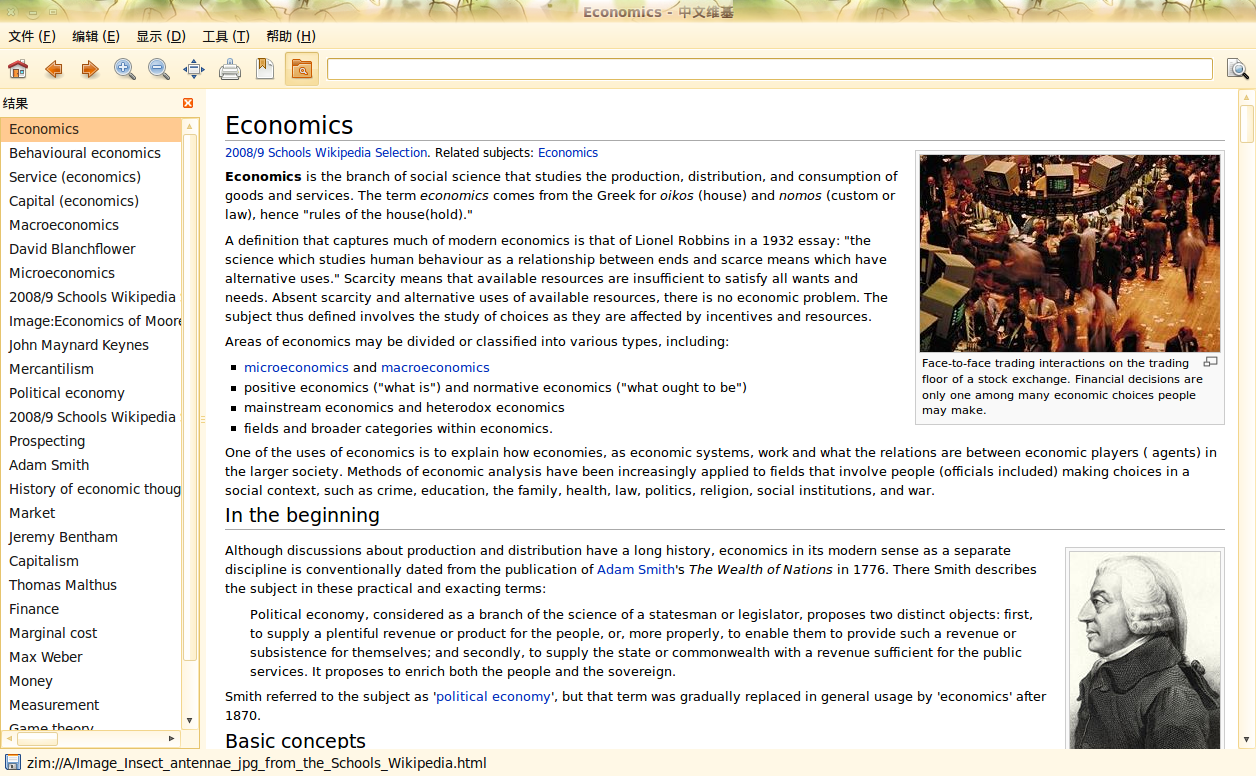The width and height of the screenshot is (1256, 776).
Task: Open Macroeconomics from the results list
Action: (x=91, y=225)
